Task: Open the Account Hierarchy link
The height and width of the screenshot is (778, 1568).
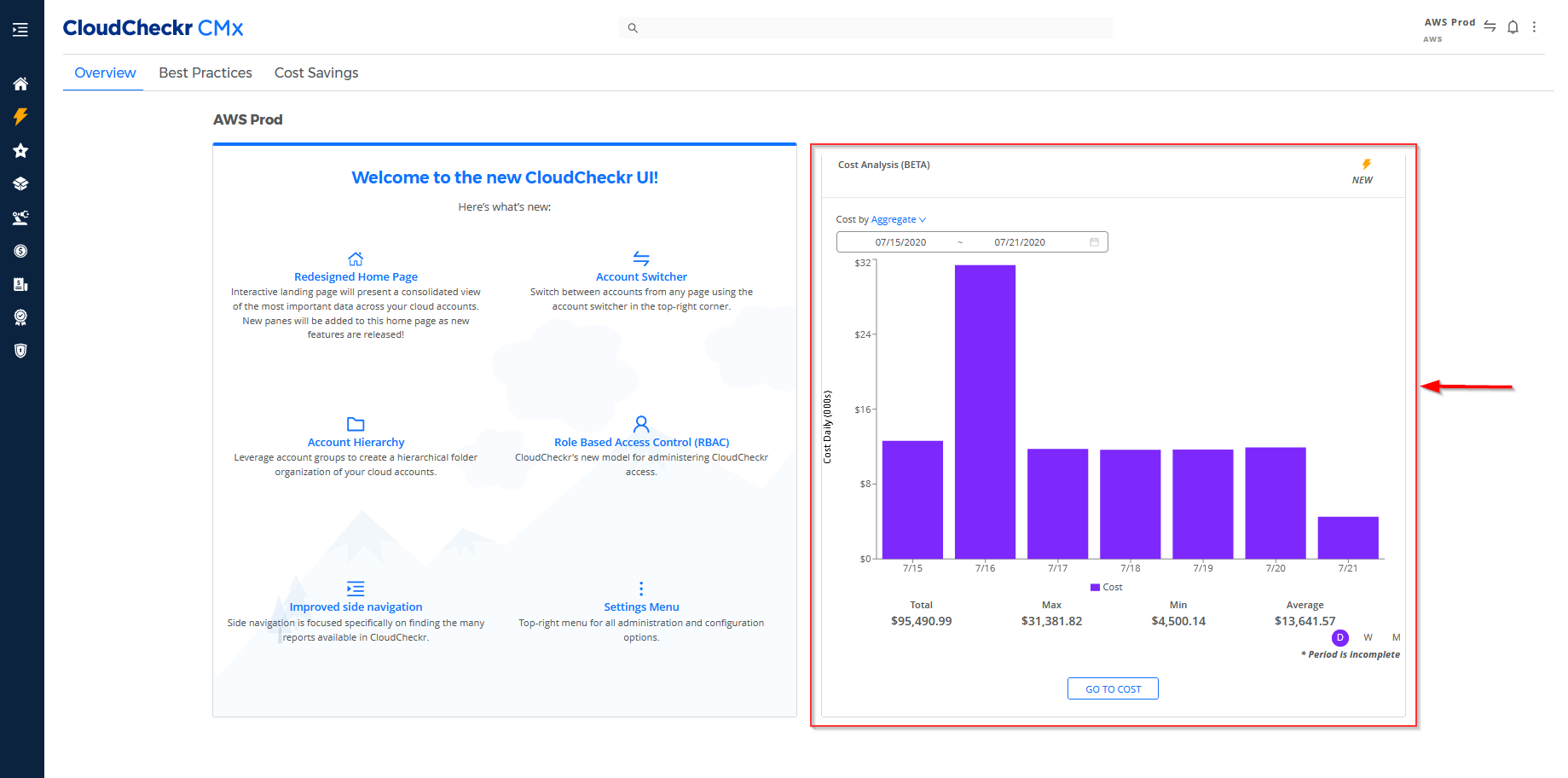Action: [x=356, y=442]
